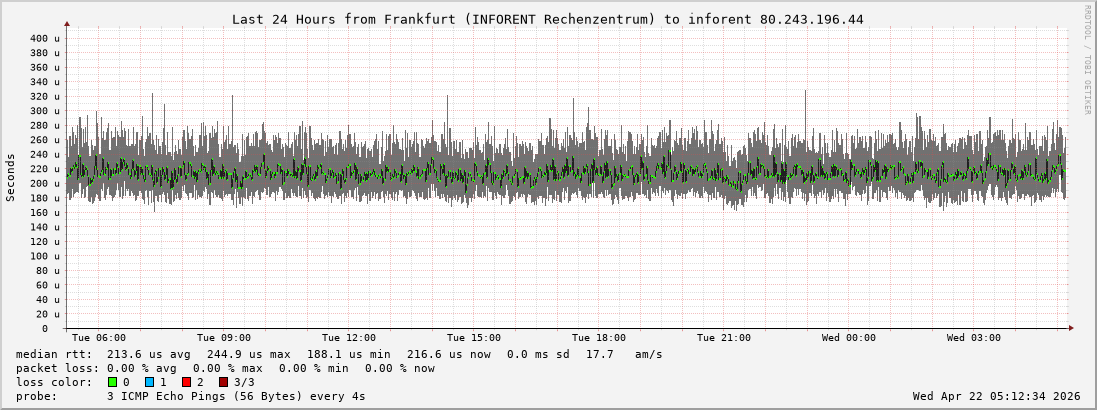Click the probe description ICMP Echo Pings

coord(236,396)
